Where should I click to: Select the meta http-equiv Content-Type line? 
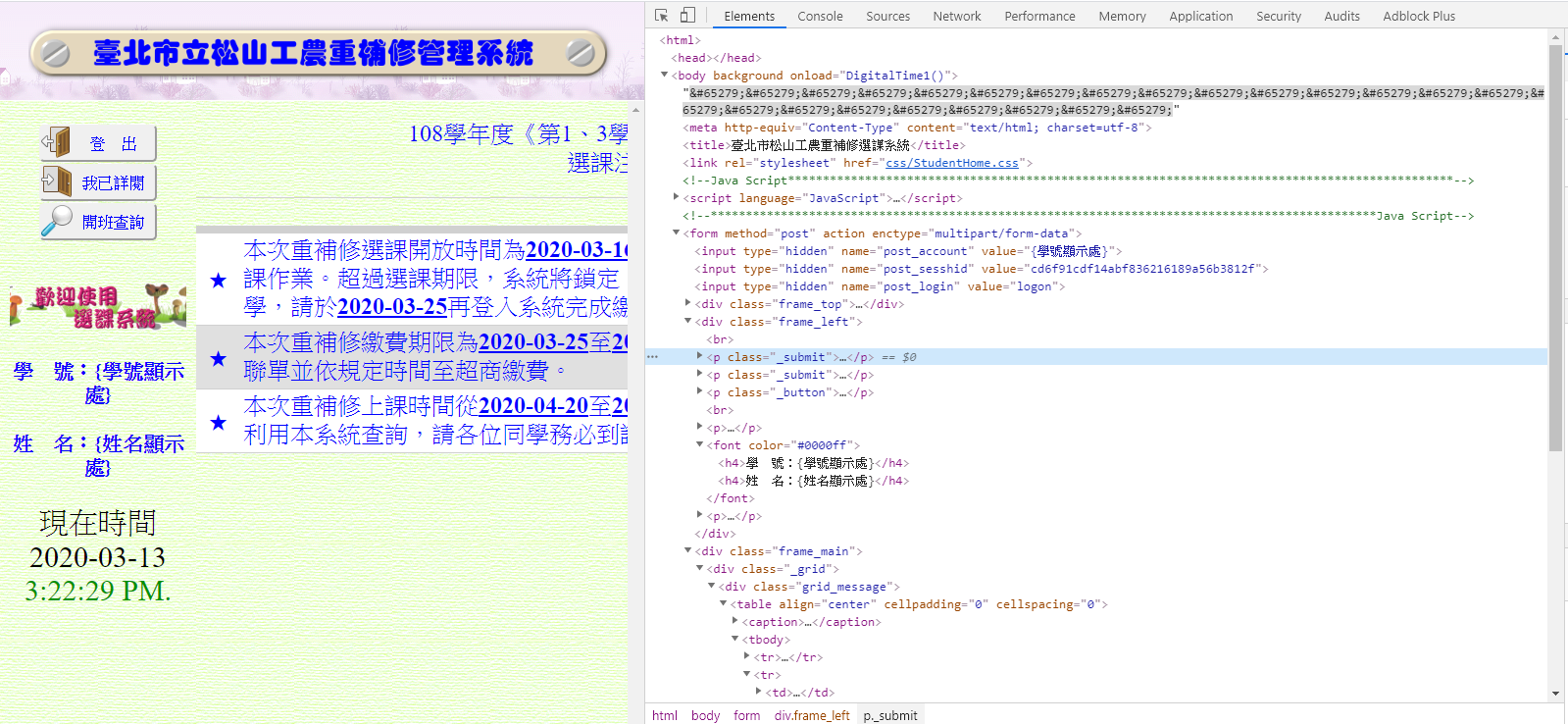pyautogui.click(x=917, y=128)
